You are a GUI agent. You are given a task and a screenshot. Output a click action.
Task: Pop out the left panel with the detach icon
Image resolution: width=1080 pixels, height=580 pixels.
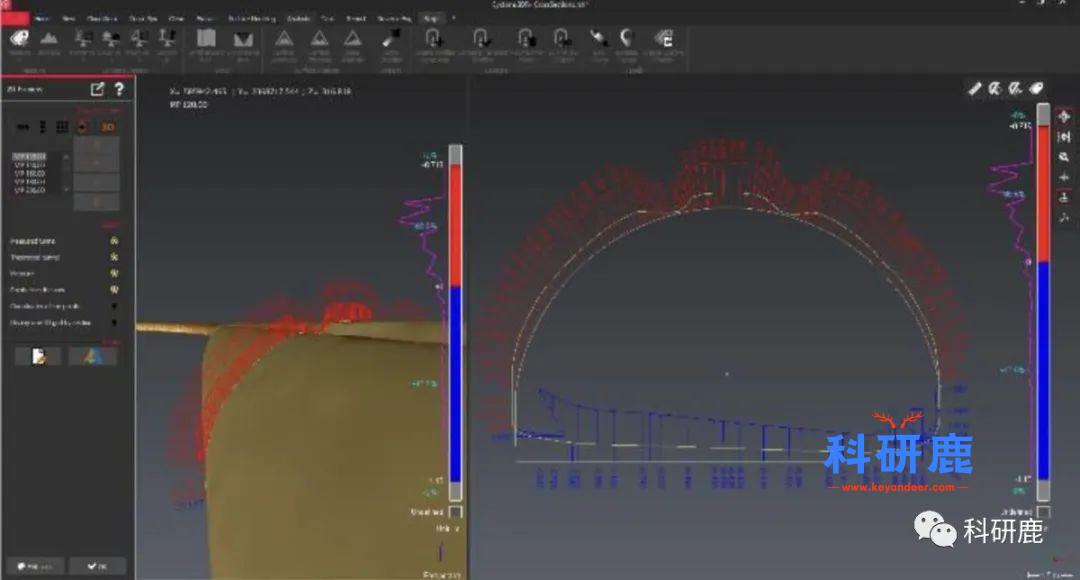[x=97, y=89]
